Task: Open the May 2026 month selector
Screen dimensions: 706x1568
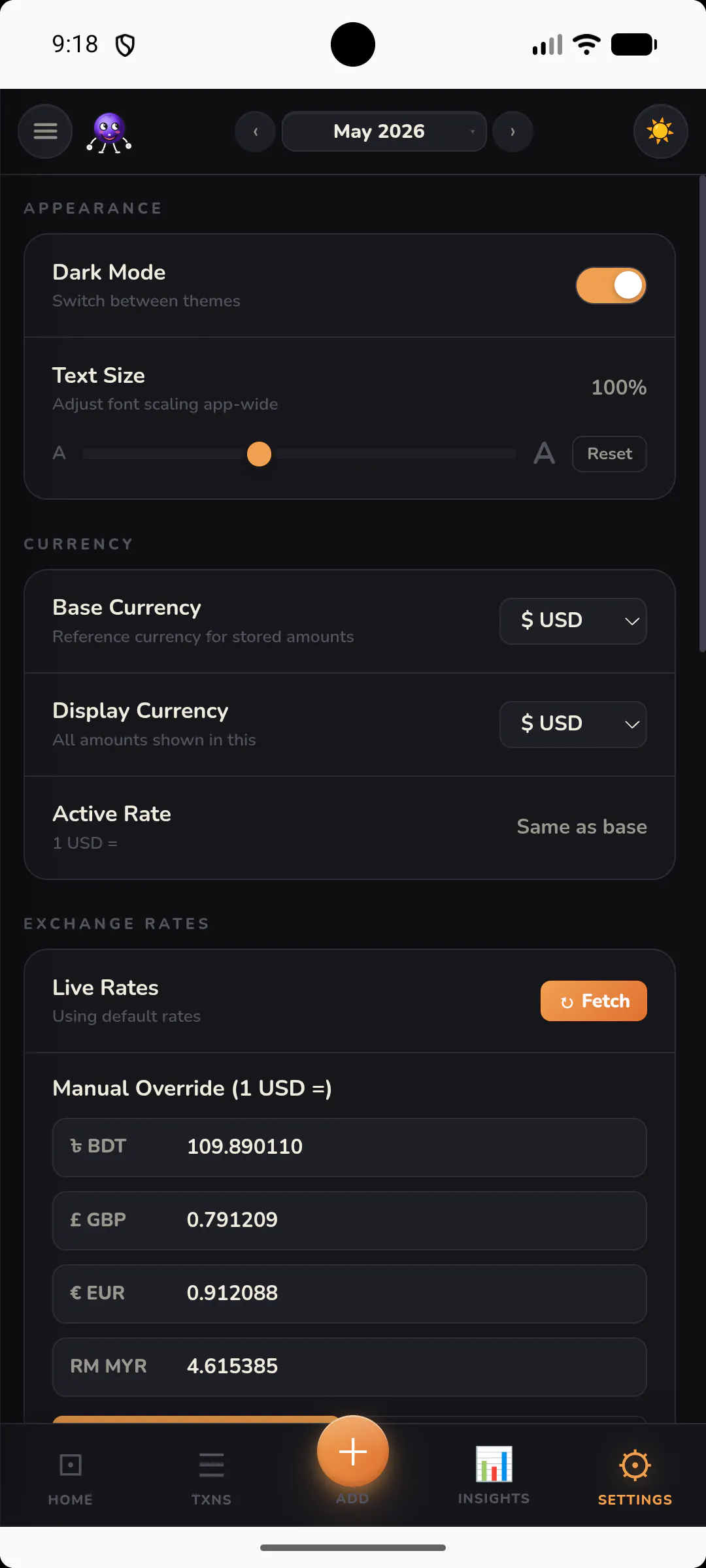Action: 384,131
